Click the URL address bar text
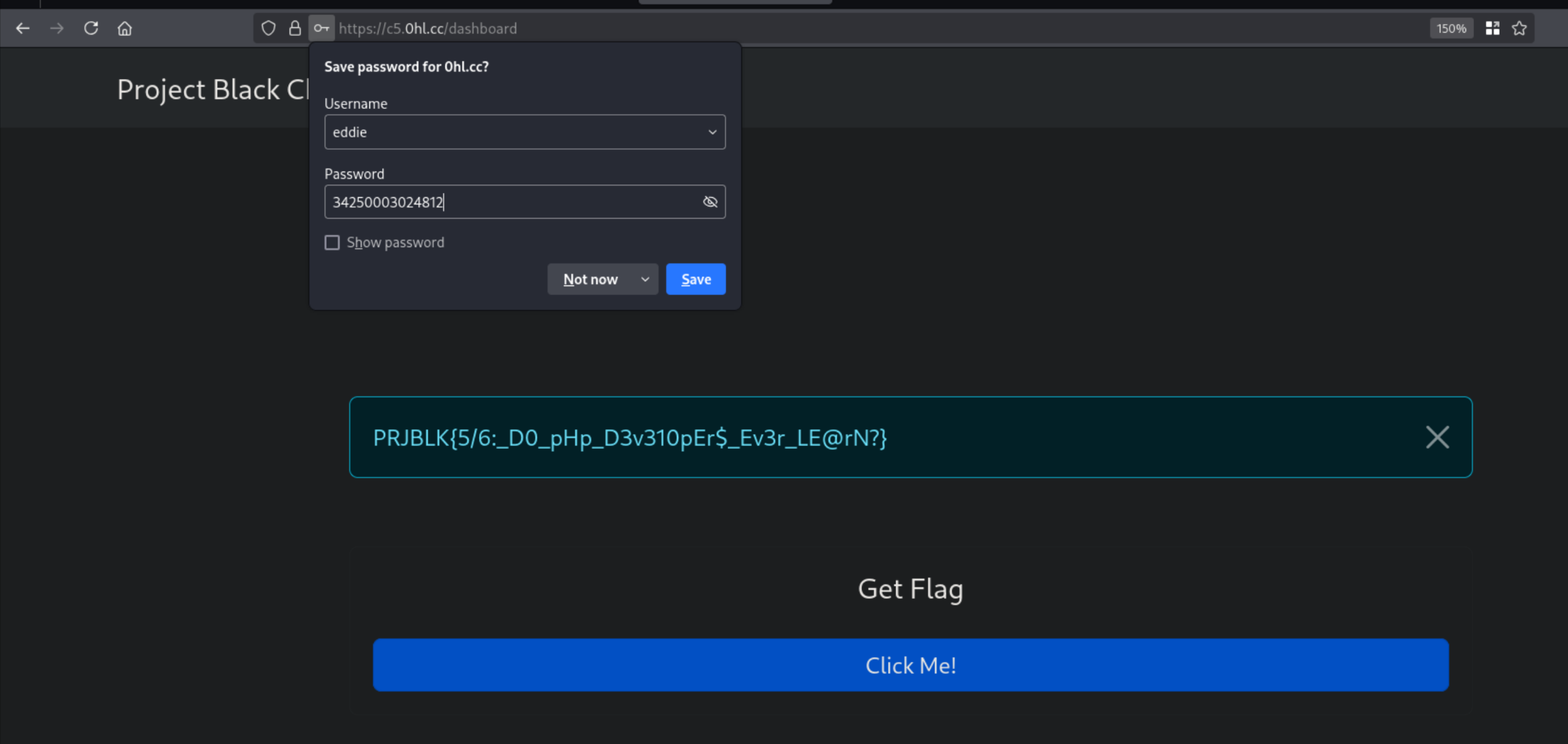 [427, 28]
